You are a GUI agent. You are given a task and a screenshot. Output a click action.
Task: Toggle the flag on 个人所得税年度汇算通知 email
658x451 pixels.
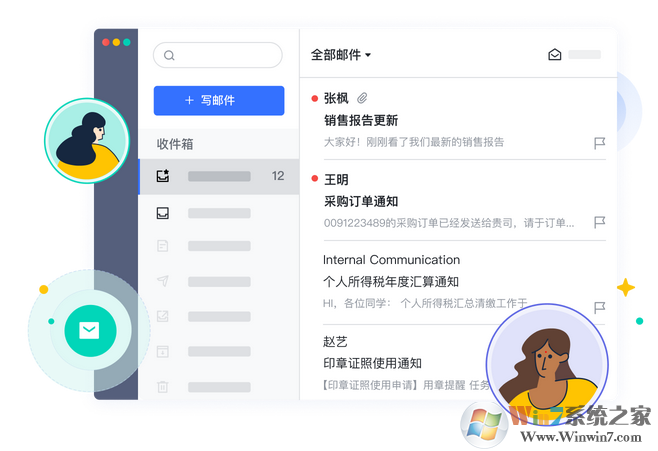coord(599,308)
